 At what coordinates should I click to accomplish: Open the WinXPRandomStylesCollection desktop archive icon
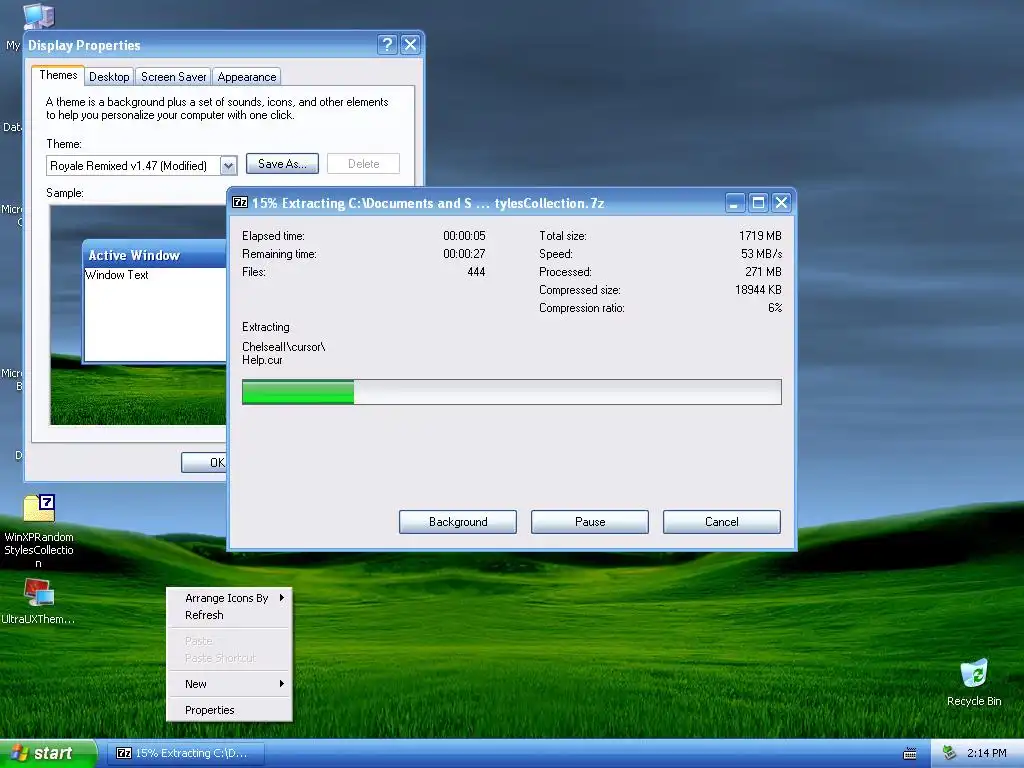(x=39, y=509)
